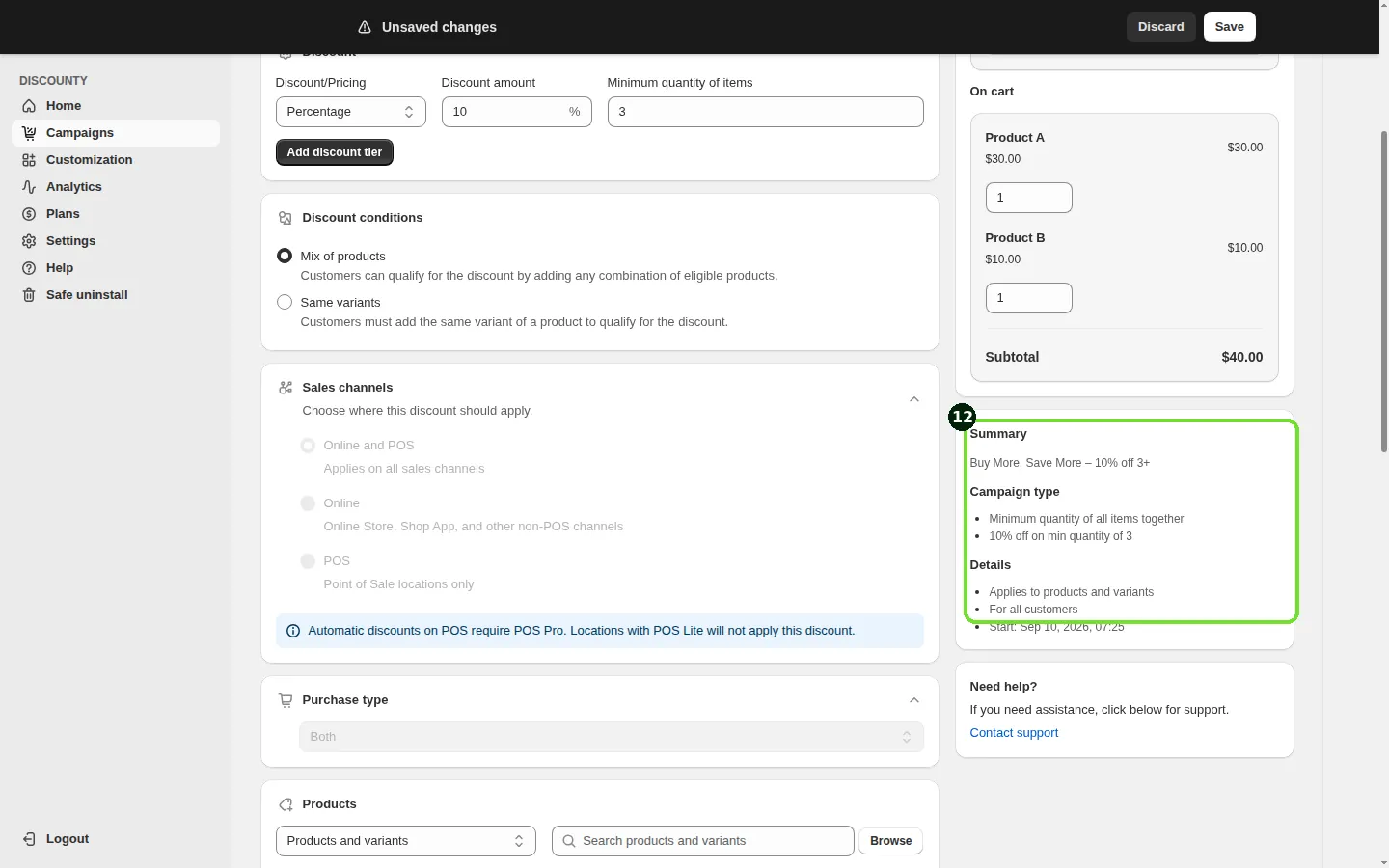Collapse the Purchase type section chevron
Image resolution: width=1389 pixels, height=868 pixels.
click(x=914, y=700)
